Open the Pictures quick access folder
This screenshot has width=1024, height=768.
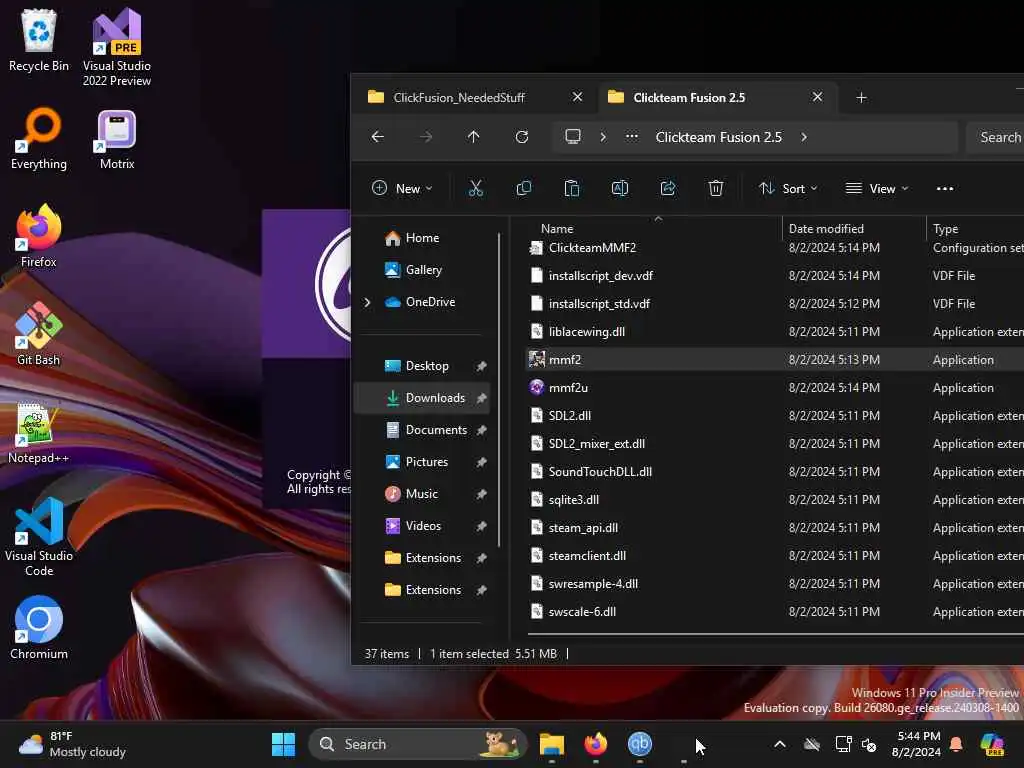tap(422, 462)
